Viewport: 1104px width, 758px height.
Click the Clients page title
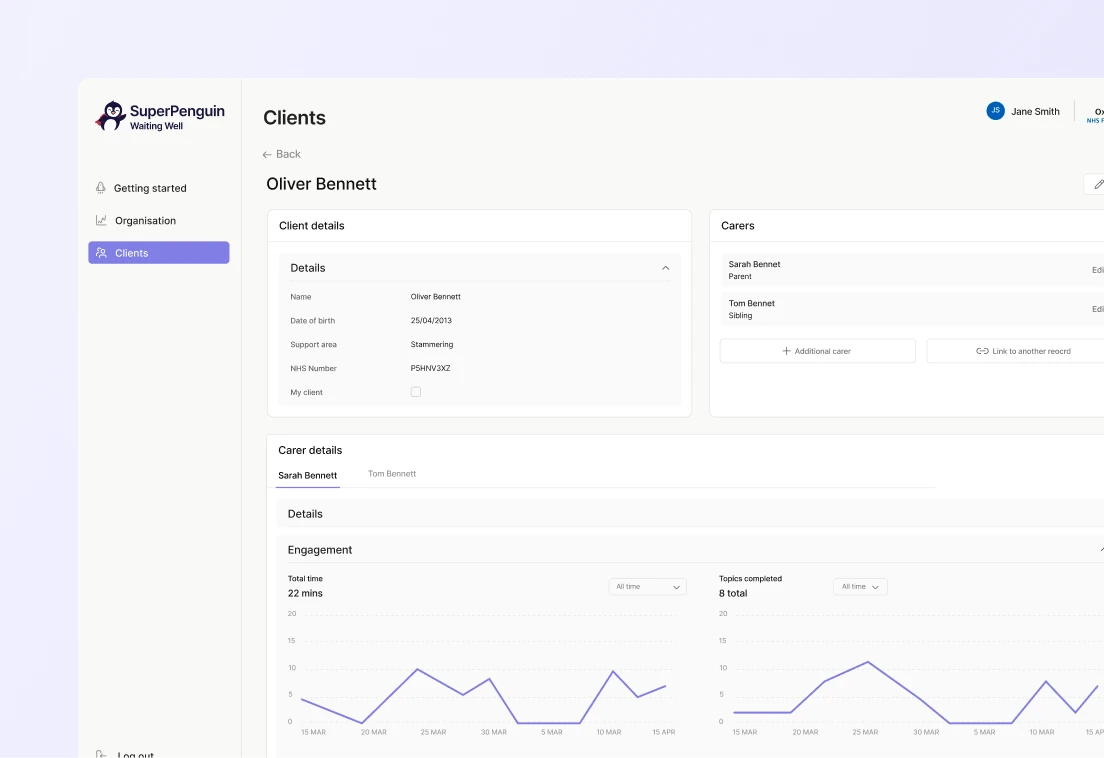[294, 118]
